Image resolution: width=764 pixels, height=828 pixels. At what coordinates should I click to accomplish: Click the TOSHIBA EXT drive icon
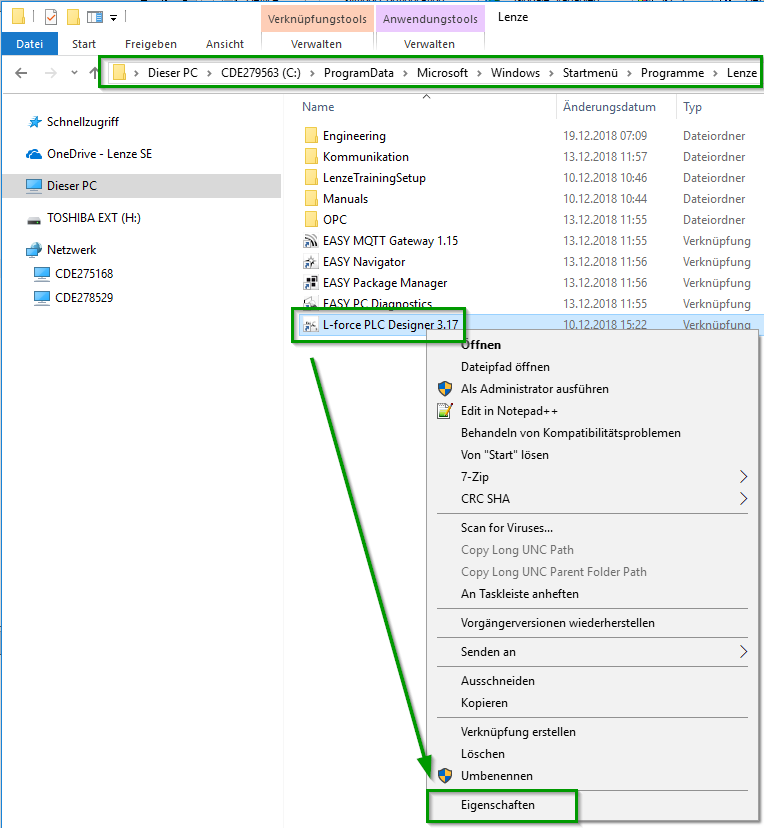pos(34,218)
